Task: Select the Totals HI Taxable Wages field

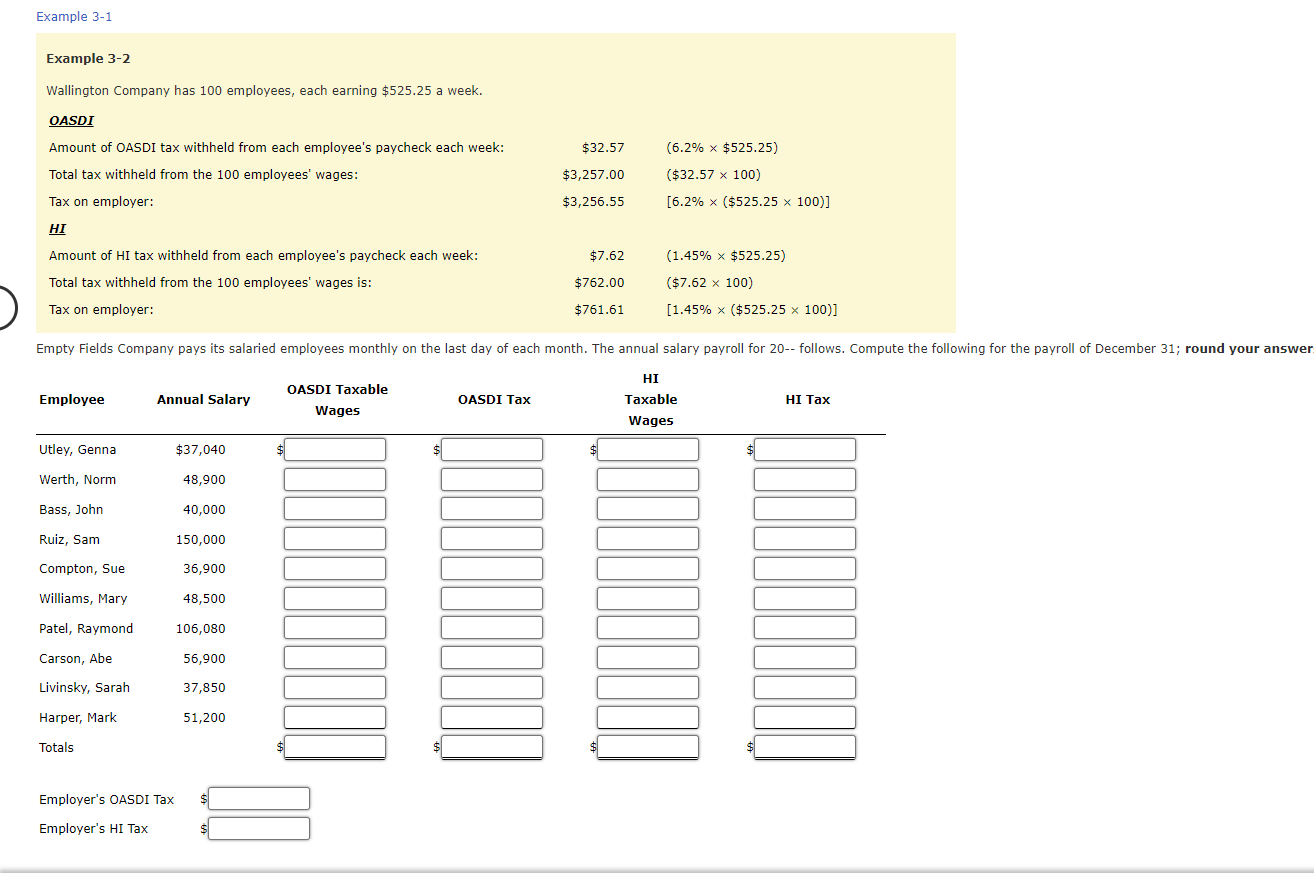Action: click(x=648, y=747)
